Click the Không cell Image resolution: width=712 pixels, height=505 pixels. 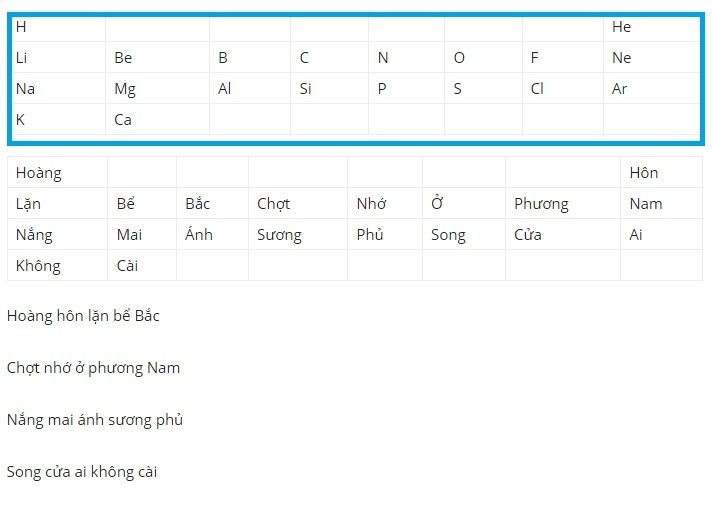(57, 265)
